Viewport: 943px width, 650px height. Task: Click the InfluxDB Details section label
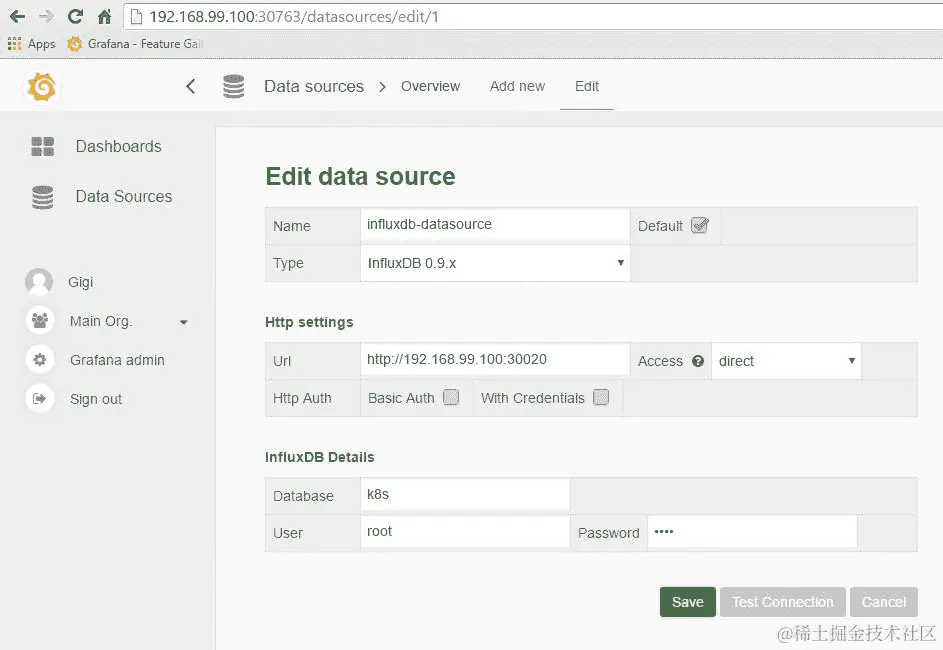319,457
